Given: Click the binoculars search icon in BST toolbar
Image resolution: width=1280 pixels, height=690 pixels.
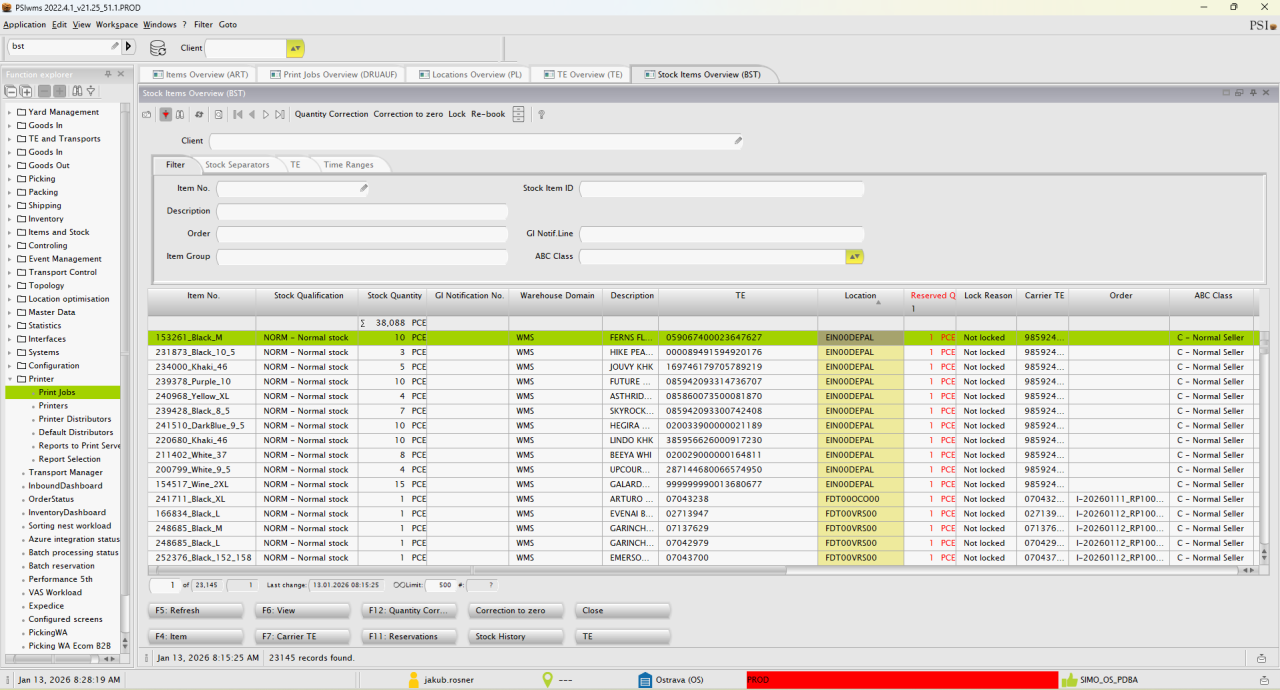Looking at the screenshot, I should click(180, 114).
